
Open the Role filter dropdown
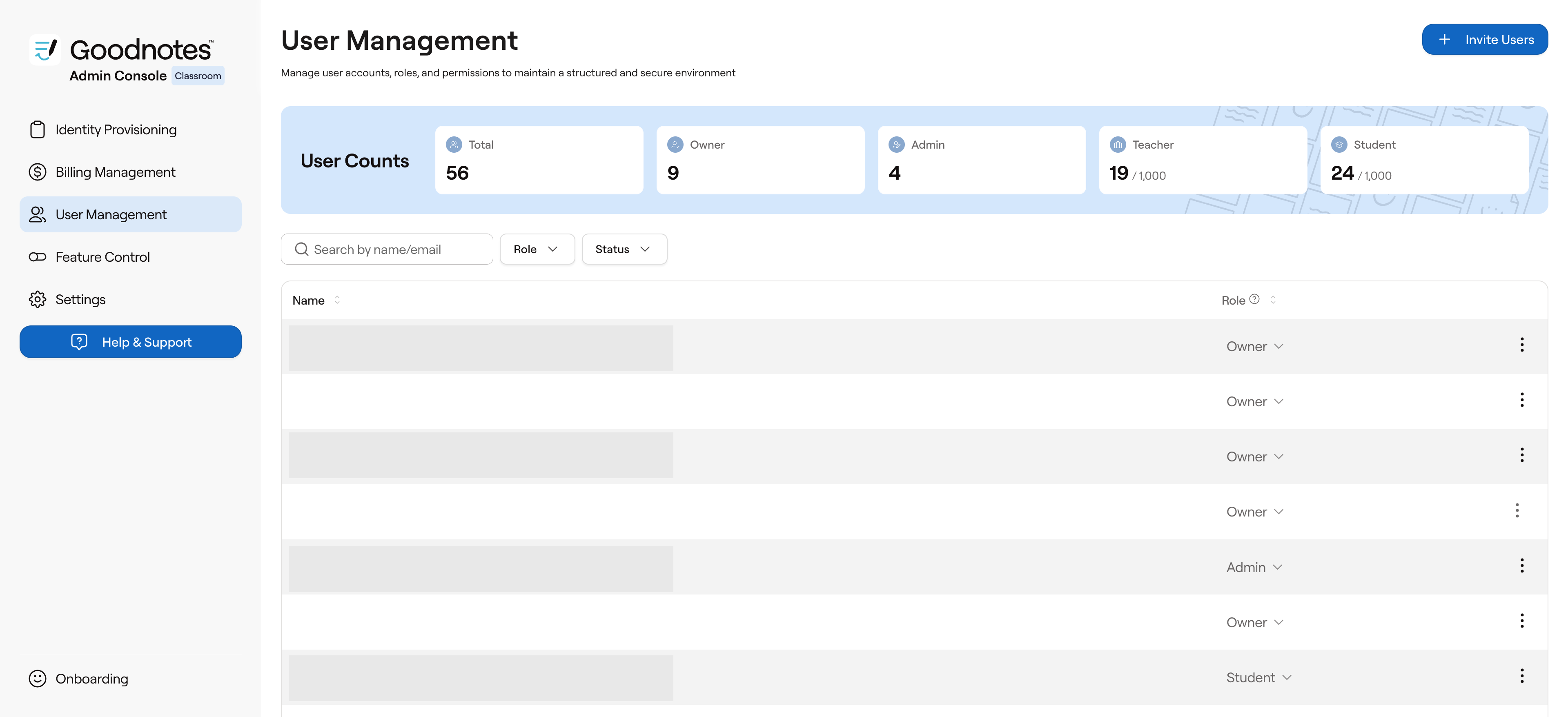coord(537,249)
